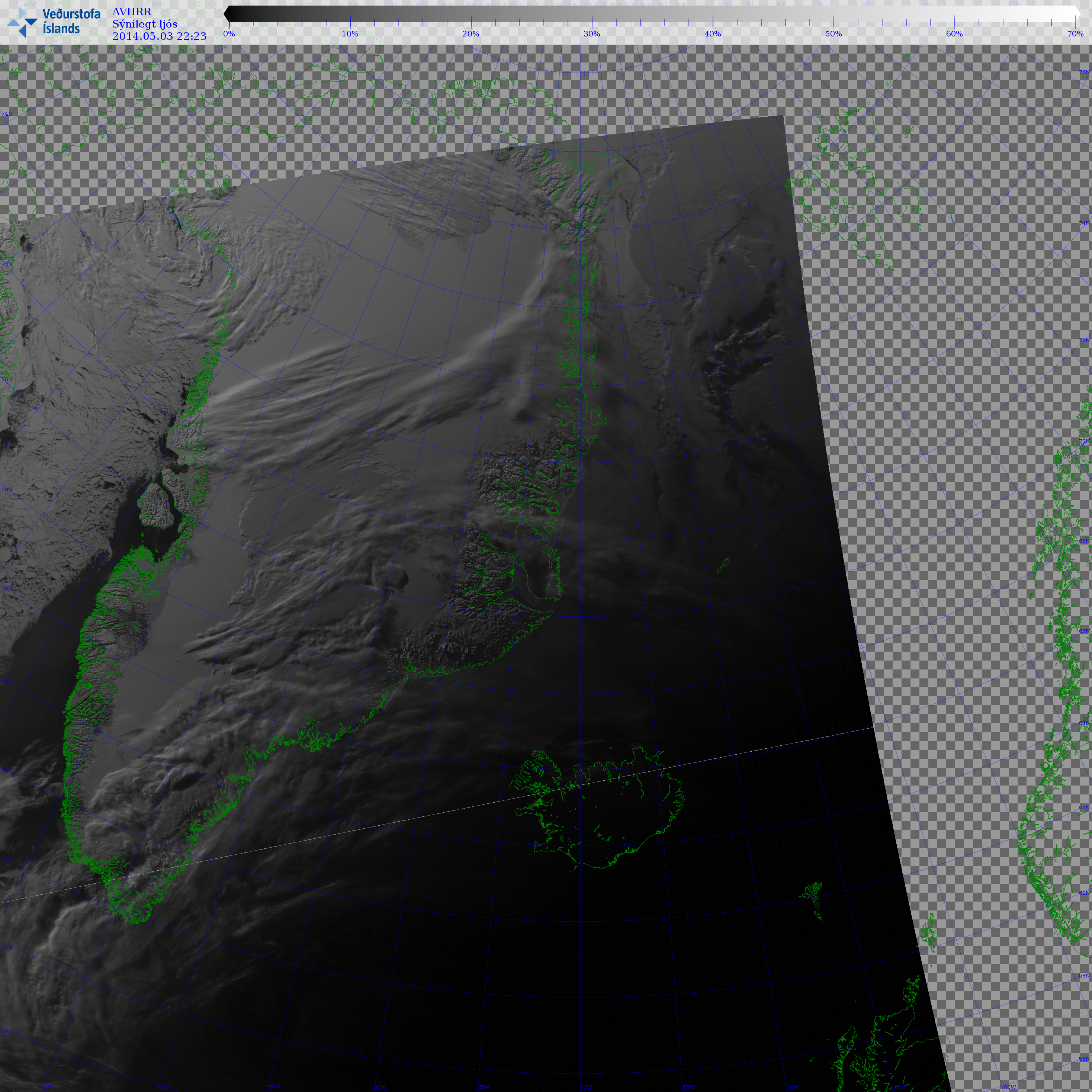Click the black left arrow end of grayscale bar
The width and height of the screenshot is (1092, 1092).
coord(227,14)
